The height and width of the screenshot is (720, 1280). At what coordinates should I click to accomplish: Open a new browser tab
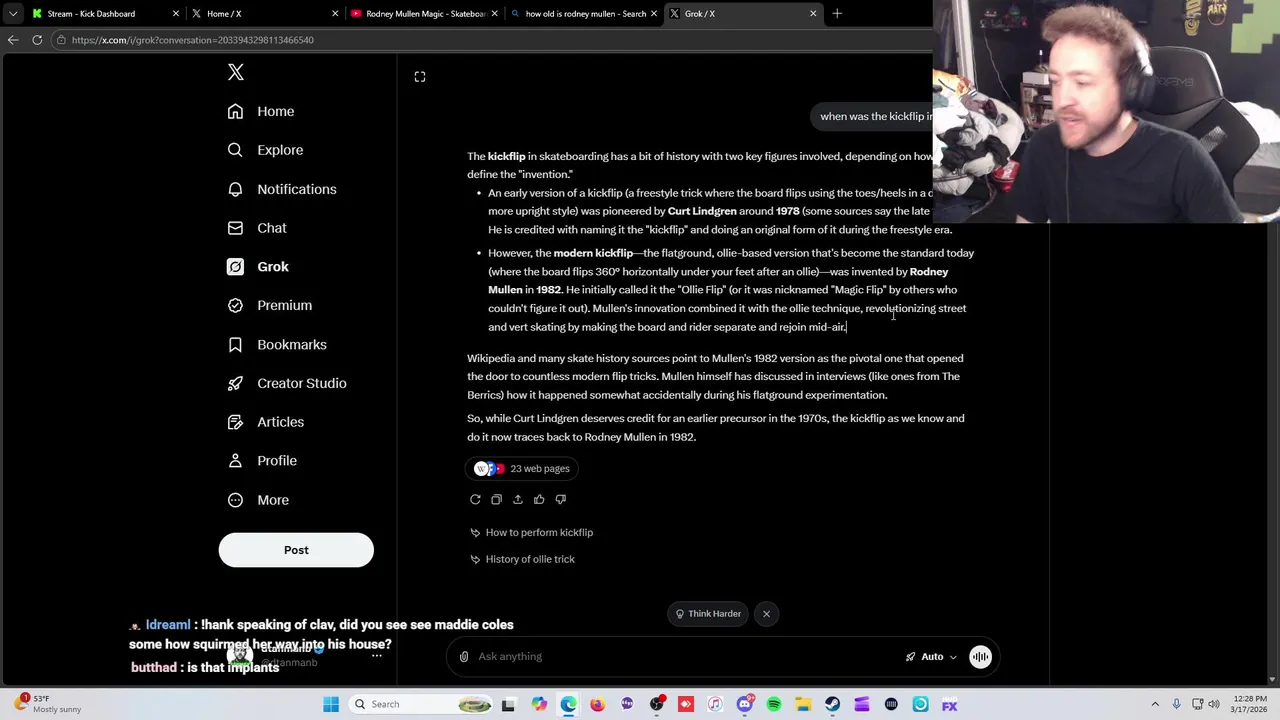tap(837, 14)
